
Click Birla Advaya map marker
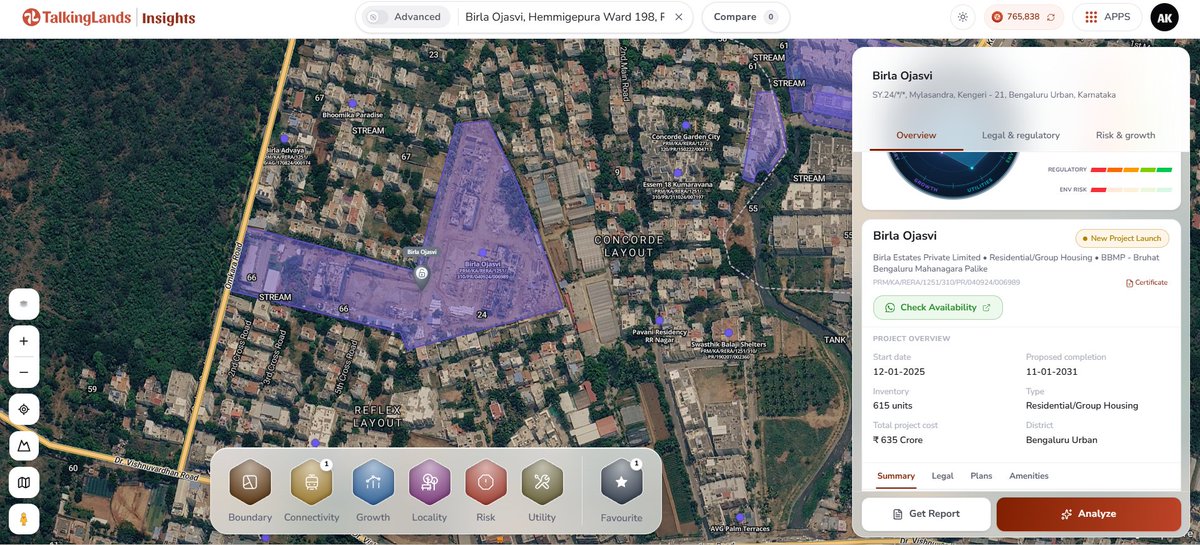pos(285,140)
